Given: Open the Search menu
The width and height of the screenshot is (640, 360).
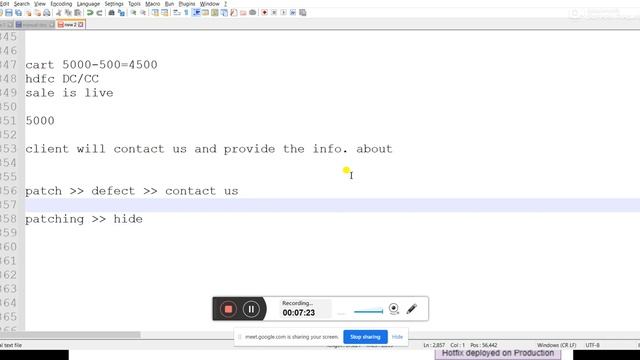Looking at the screenshot, I should click(x=22, y=4).
